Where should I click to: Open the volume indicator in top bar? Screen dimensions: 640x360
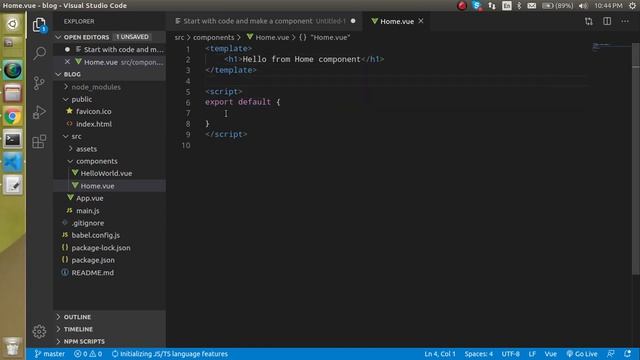[x=583, y=5]
